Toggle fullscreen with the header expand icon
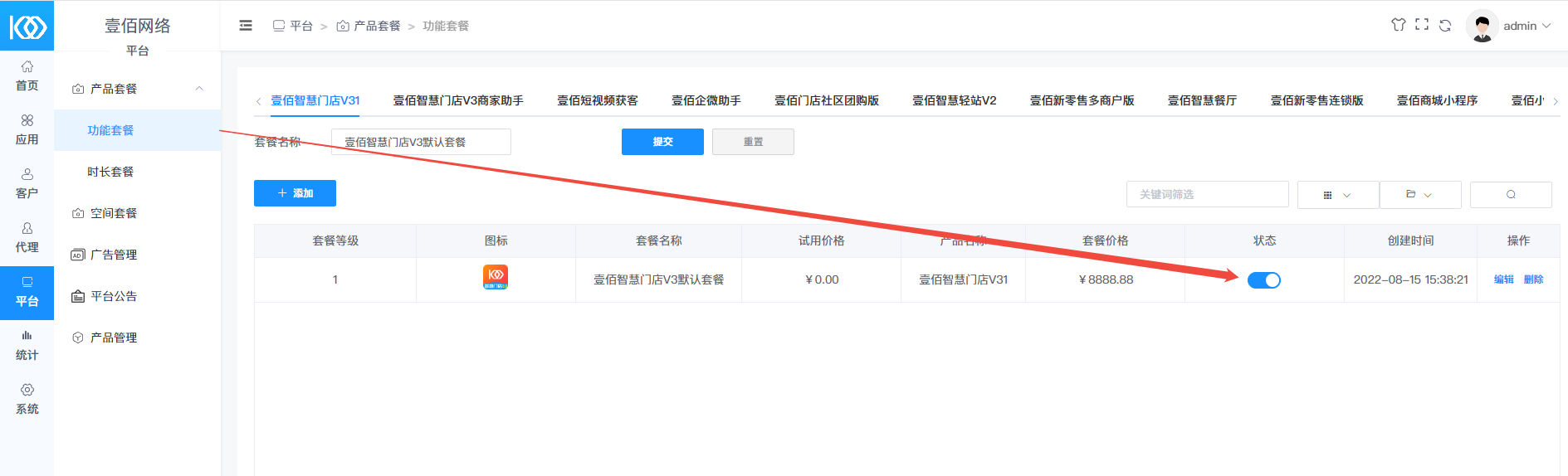 pos(1422,25)
